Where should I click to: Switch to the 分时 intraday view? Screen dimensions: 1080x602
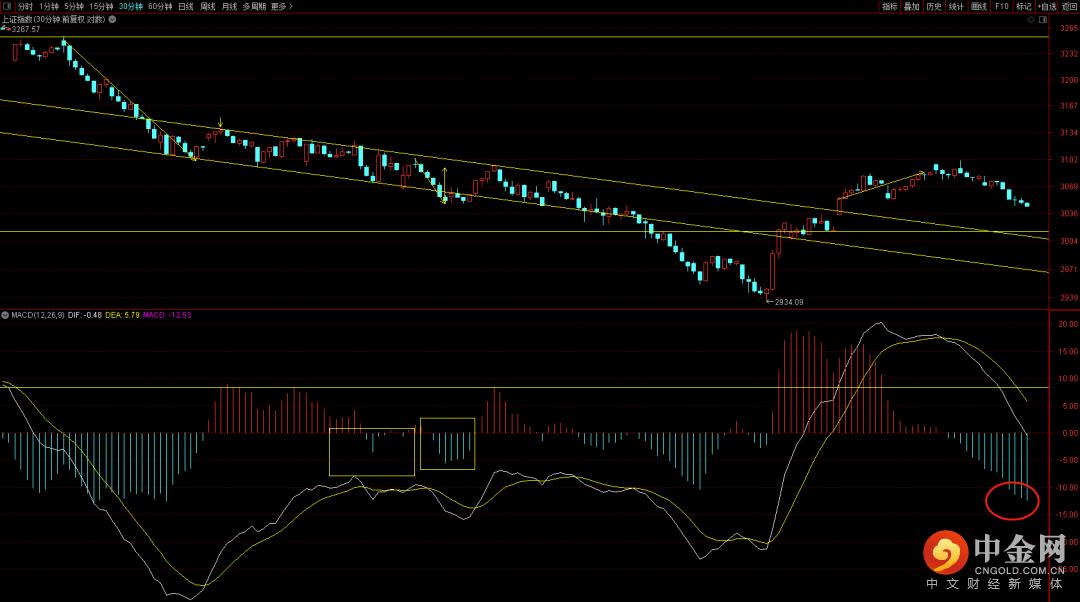tap(25, 6)
